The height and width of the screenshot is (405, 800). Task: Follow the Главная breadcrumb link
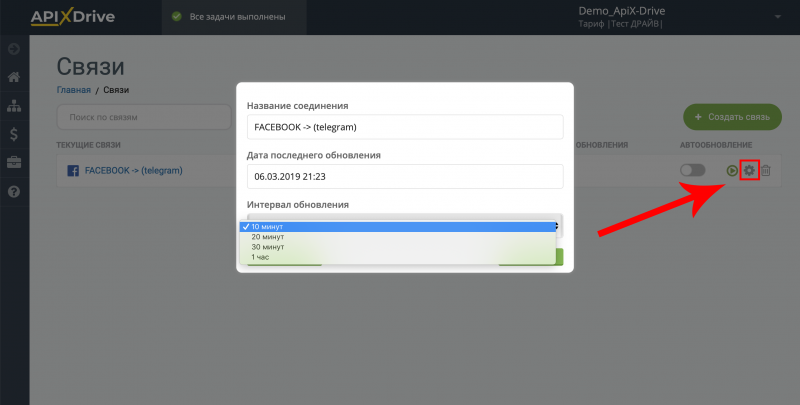pyautogui.click(x=73, y=90)
